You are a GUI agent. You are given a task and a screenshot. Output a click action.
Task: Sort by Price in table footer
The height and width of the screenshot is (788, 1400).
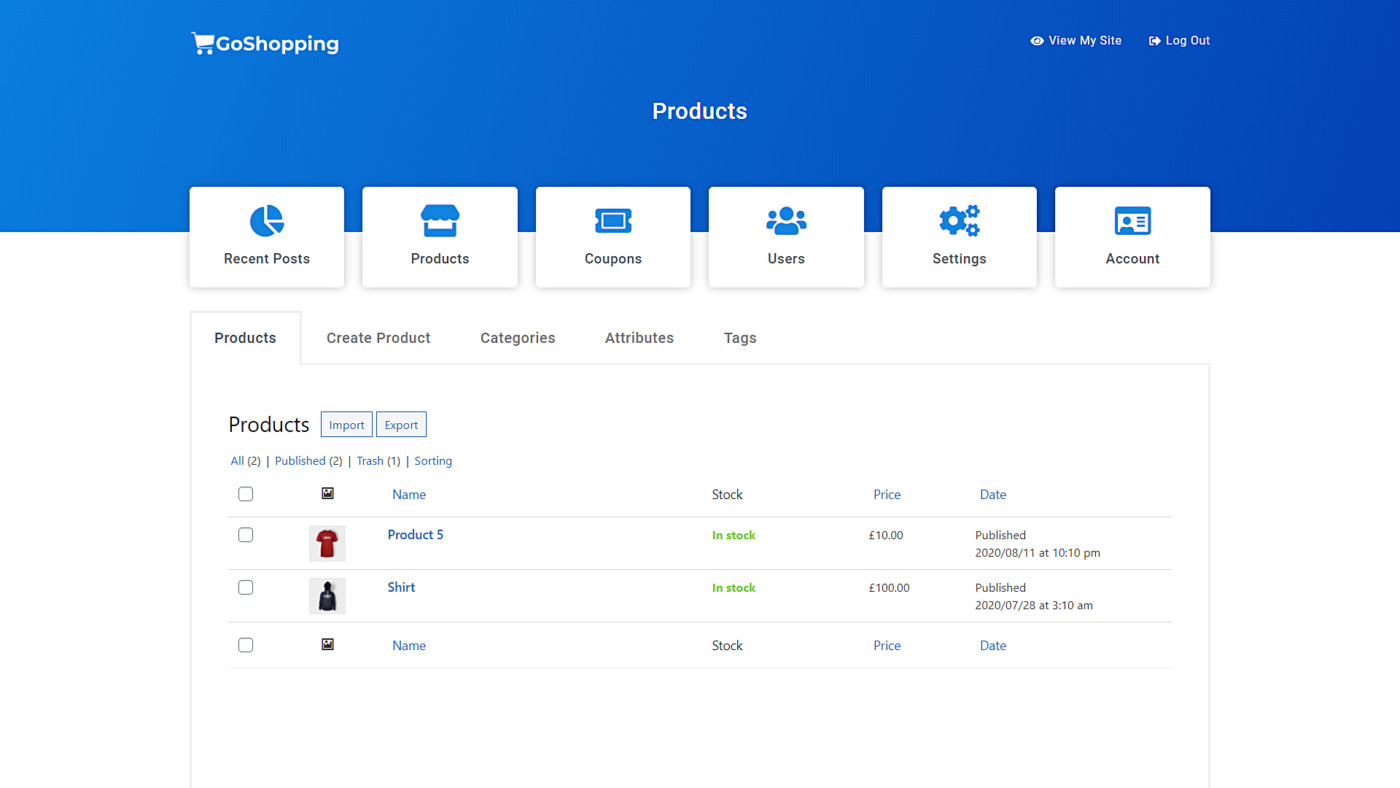(x=887, y=645)
